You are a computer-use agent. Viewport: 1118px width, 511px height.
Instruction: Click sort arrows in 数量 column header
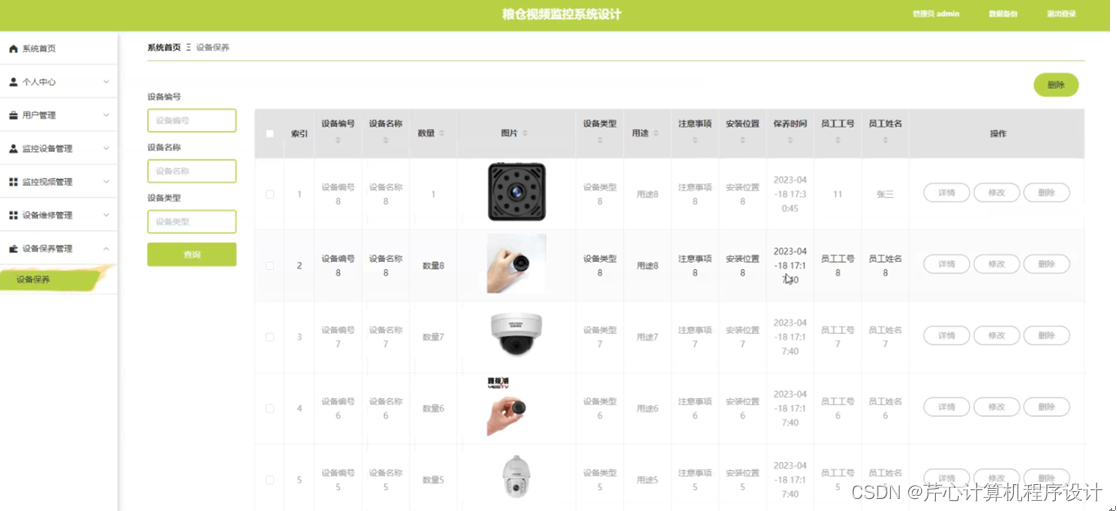click(441, 133)
